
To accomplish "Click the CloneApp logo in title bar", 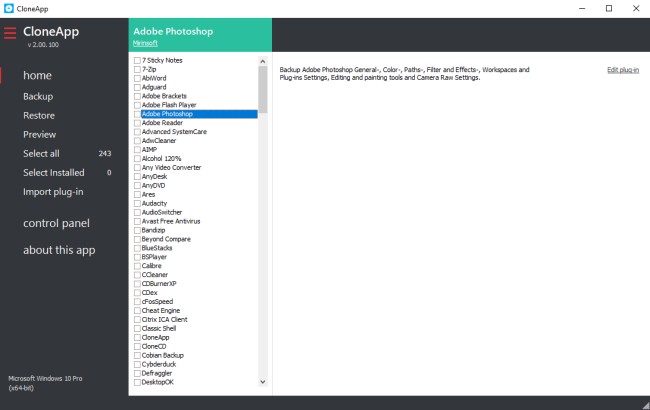I will click(8, 8).
